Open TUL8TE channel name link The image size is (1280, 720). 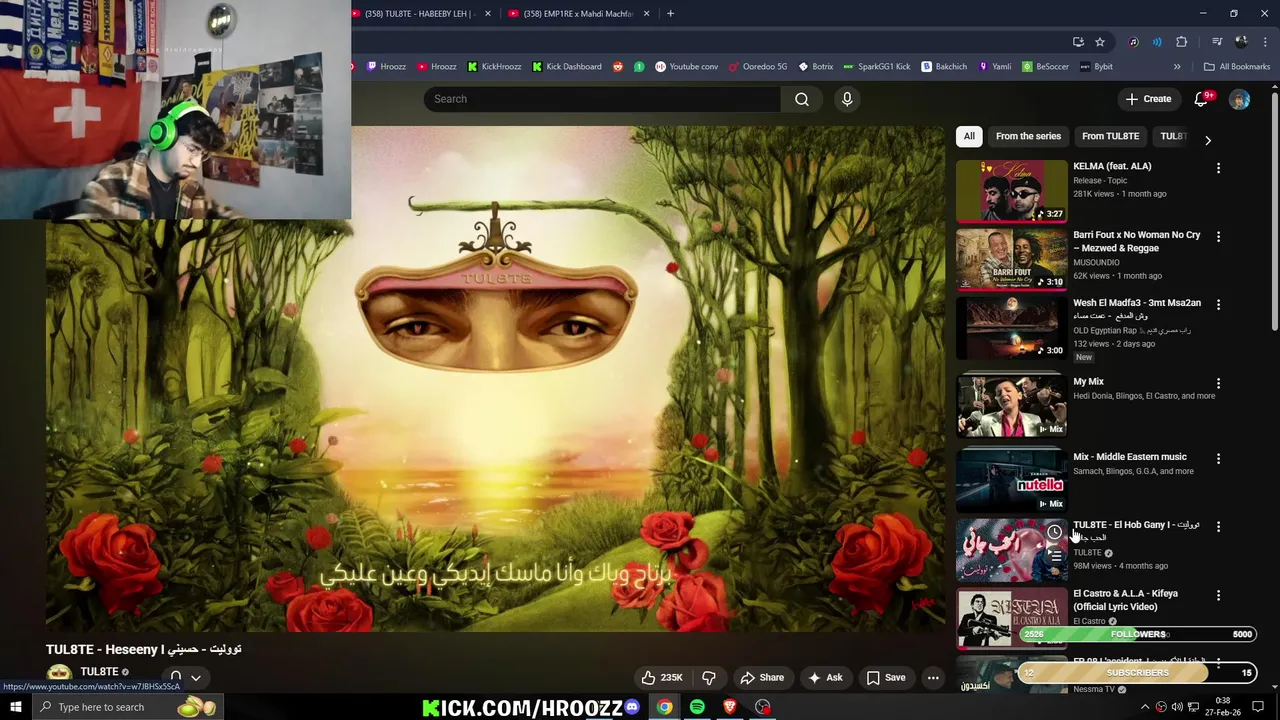99,672
